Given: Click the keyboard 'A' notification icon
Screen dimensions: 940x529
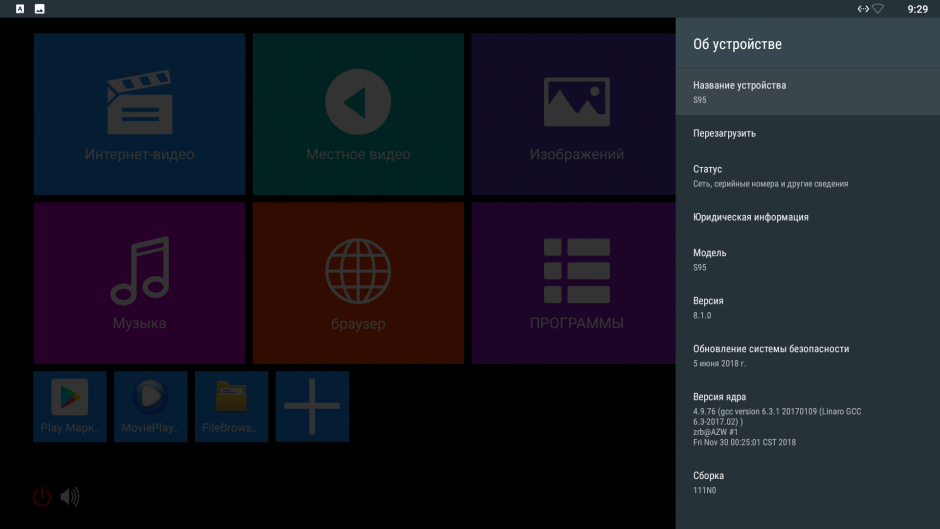Looking at the screenshot, I should (x=20, y=8).
